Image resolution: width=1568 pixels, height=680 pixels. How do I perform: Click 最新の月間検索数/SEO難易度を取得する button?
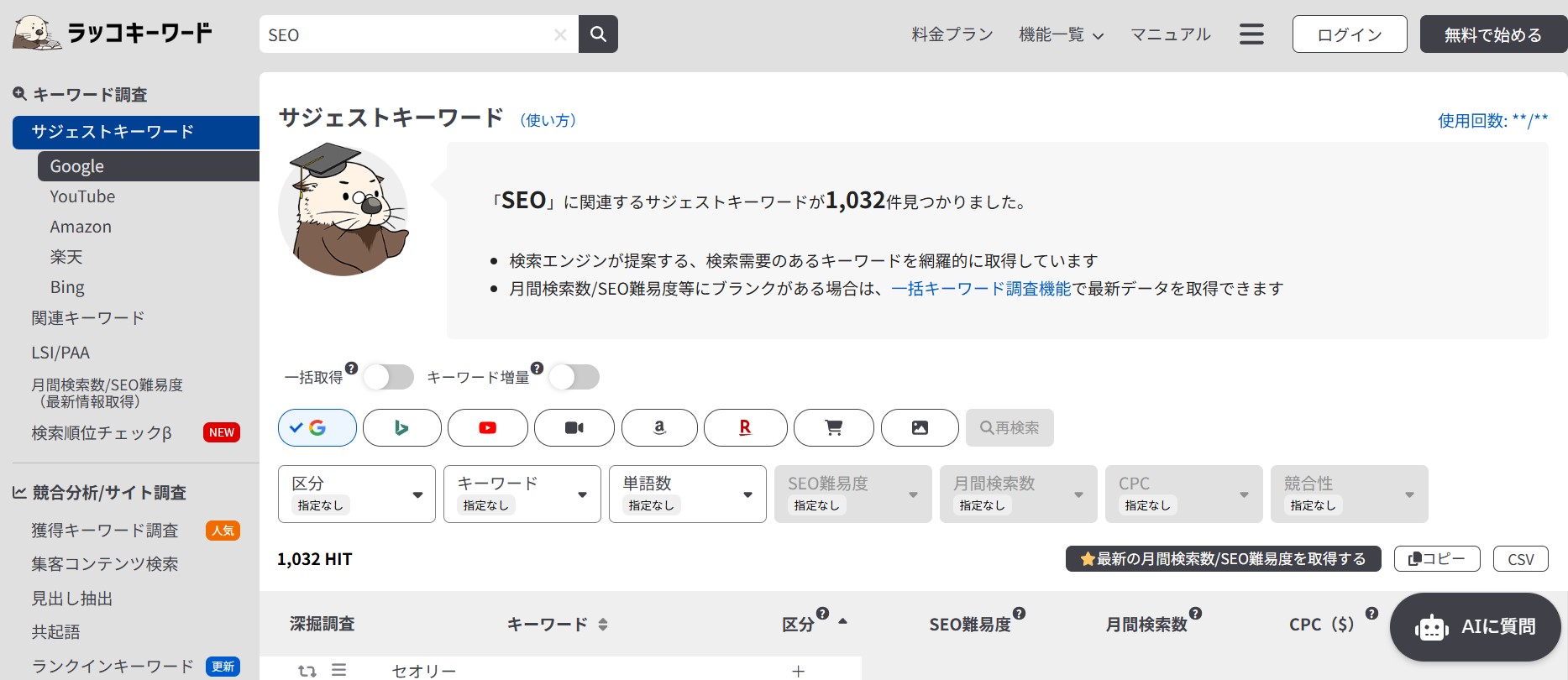(x=1224, y=559)
